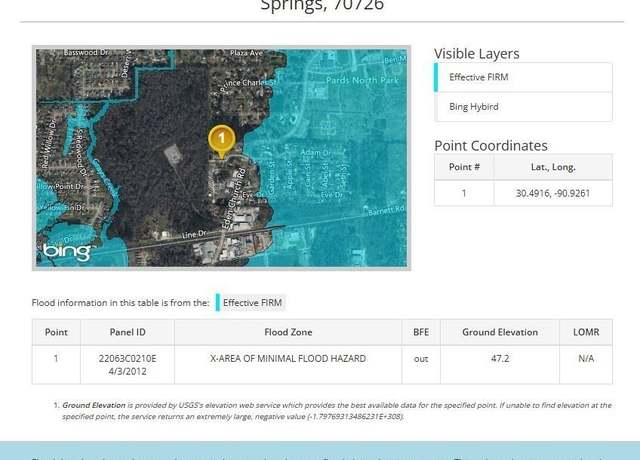
Task: Click the Effective FIRM tag below the map
Action: [x=251, y=303]
